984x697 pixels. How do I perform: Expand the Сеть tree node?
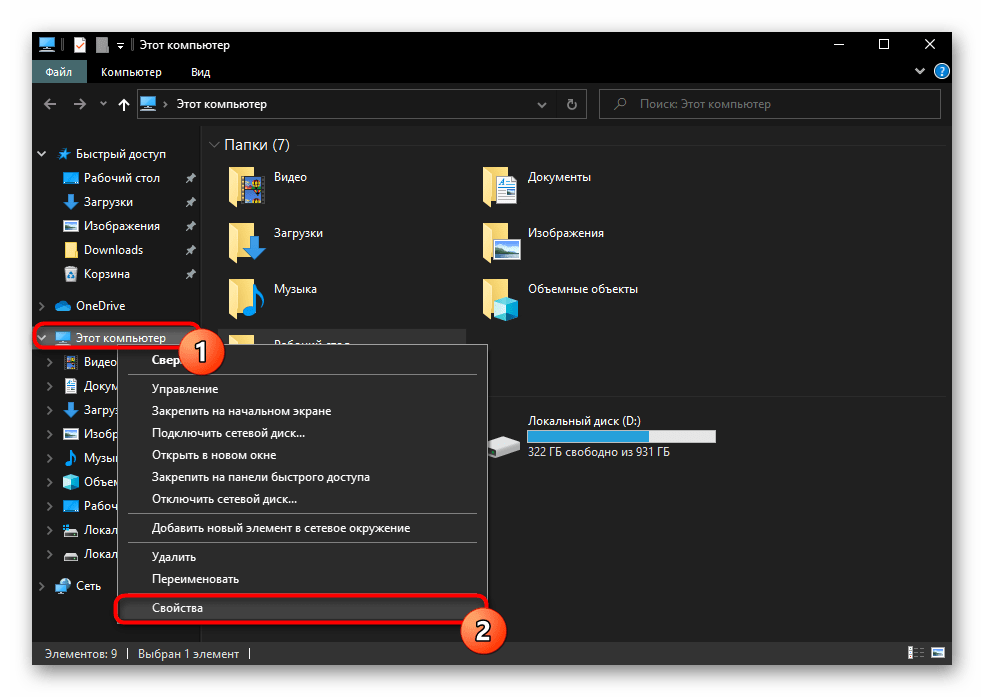coord(41,586)
